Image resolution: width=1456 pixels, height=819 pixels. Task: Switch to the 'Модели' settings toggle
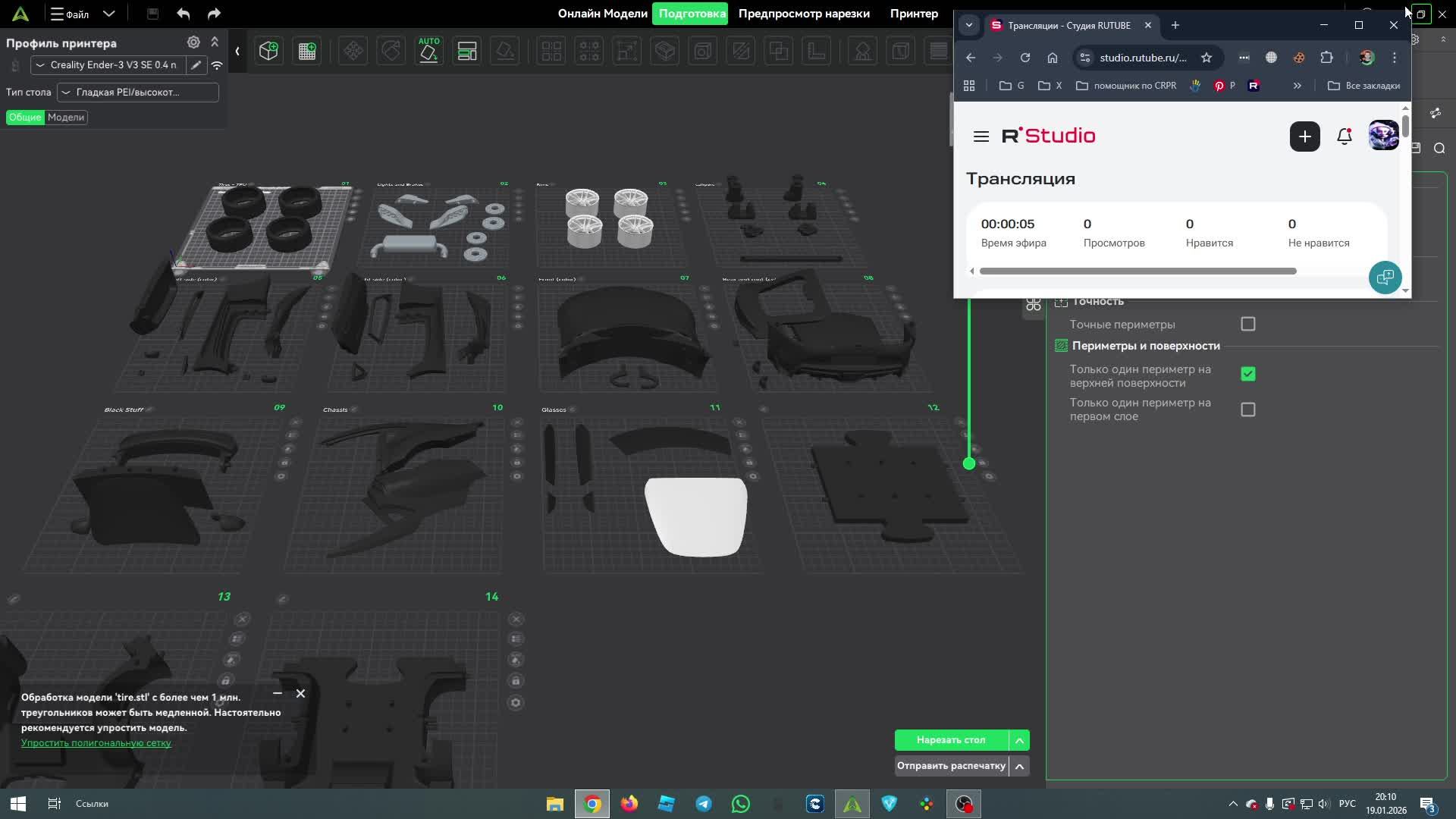66,118
